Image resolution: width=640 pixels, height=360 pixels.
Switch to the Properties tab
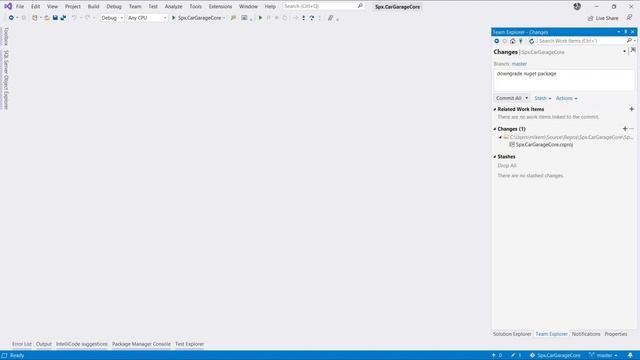[x=616, y=334]
